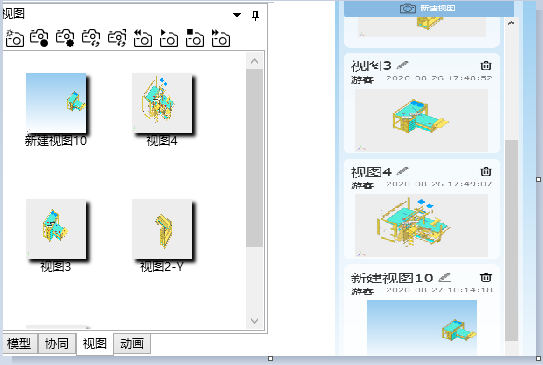Image resolution: width=543 pixels, height=365 pixels.
Task: Click the fast-forward camera icon
Action: coord(221,38)
